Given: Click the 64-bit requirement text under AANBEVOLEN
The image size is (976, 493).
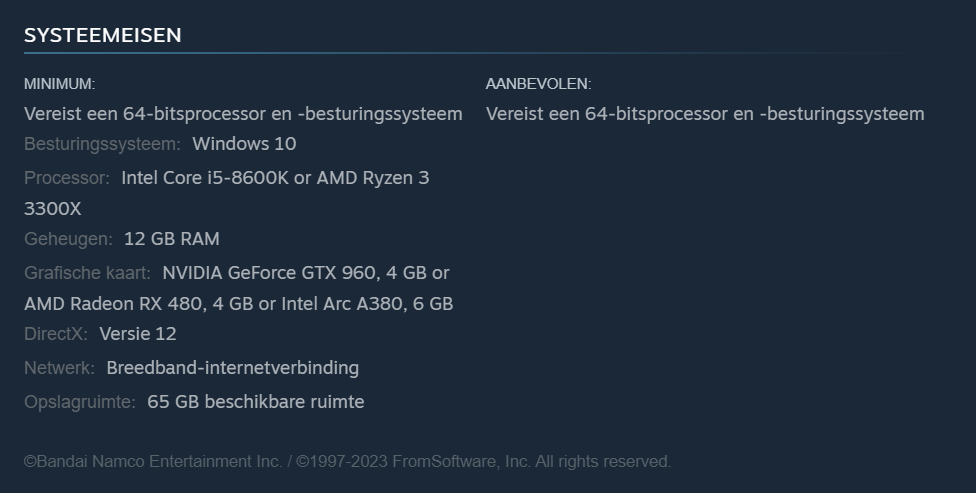Looking at the screenshot, I should tap(705, 114).
